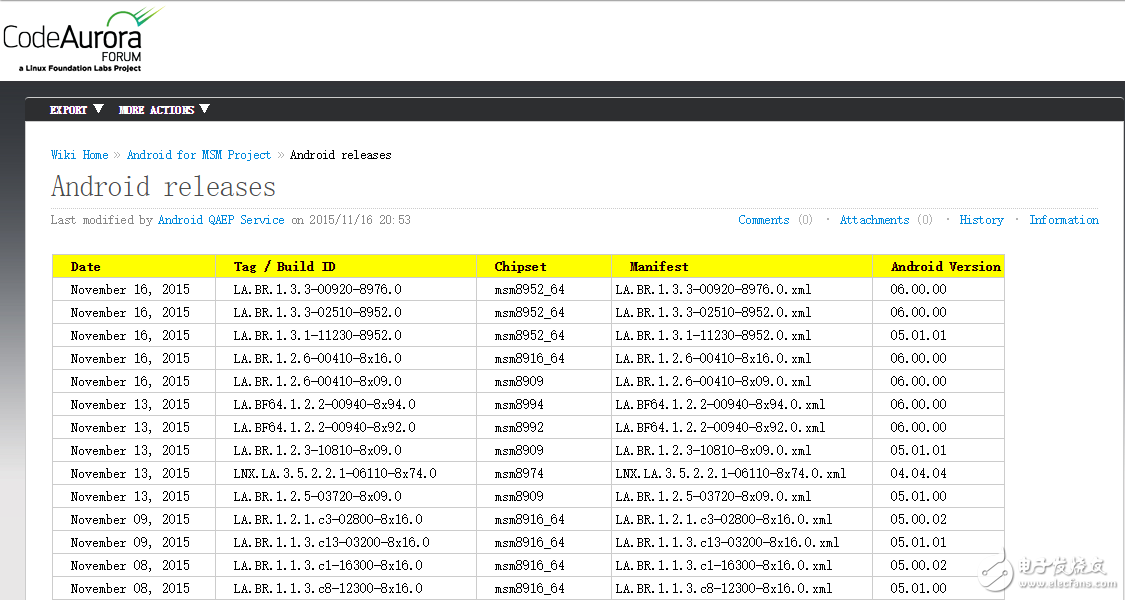The image size is (1125, 600).
Task: Click the Date column header
Action: click(x=86, y=267)
